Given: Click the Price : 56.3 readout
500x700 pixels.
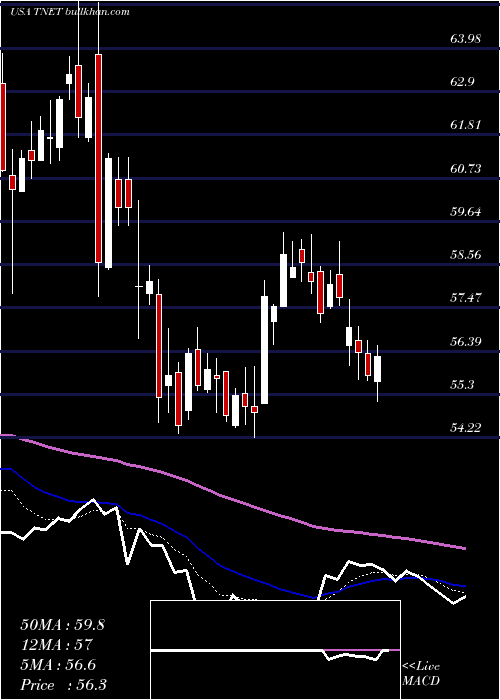Looking at the screenshot, I should [x=63, y=685].
